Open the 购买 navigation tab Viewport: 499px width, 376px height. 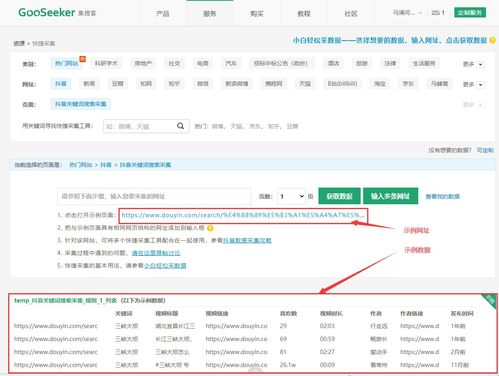[257, 14]
